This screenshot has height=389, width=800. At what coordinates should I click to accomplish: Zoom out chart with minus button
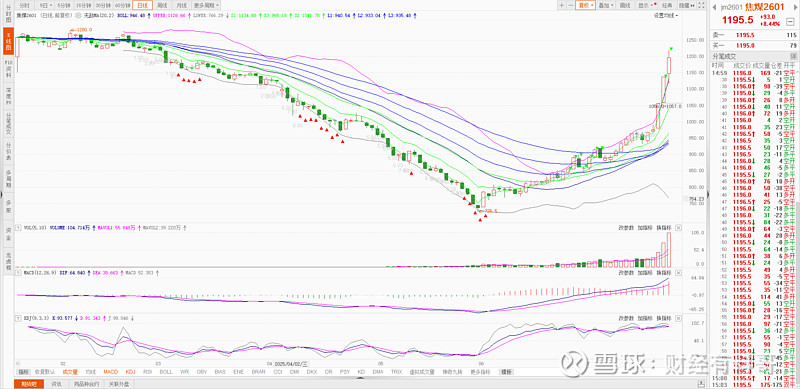click(571, 5)
